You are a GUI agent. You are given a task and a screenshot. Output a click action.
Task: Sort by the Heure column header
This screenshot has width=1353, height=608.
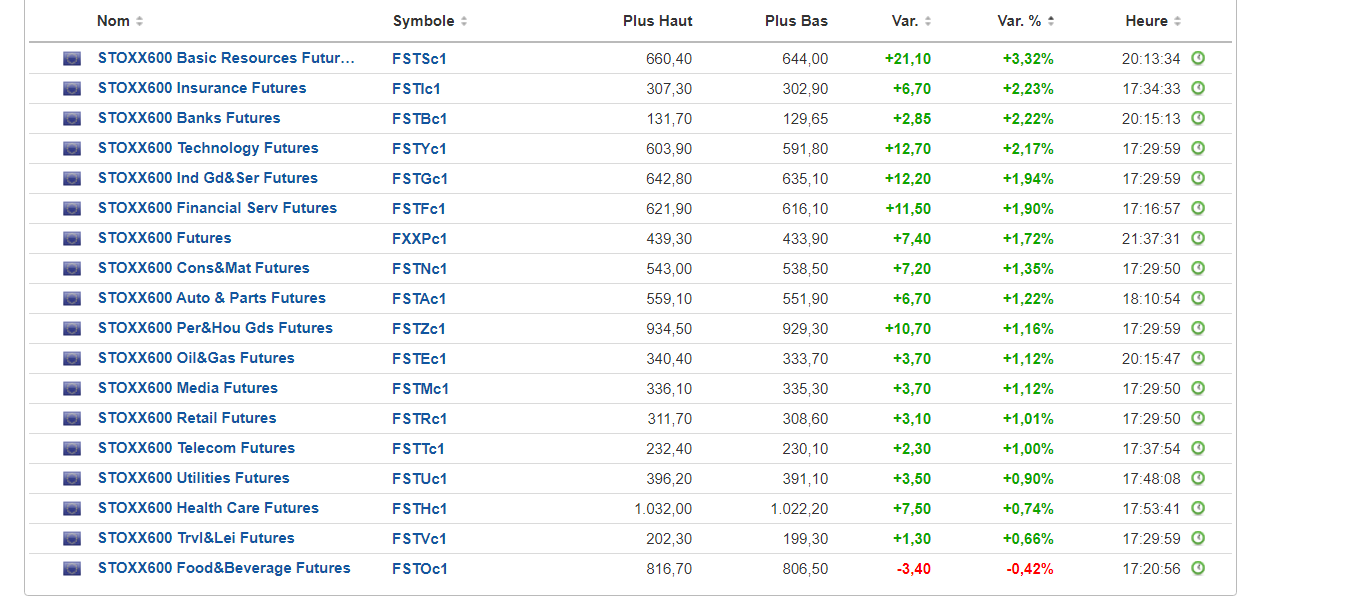point(1153,21)
